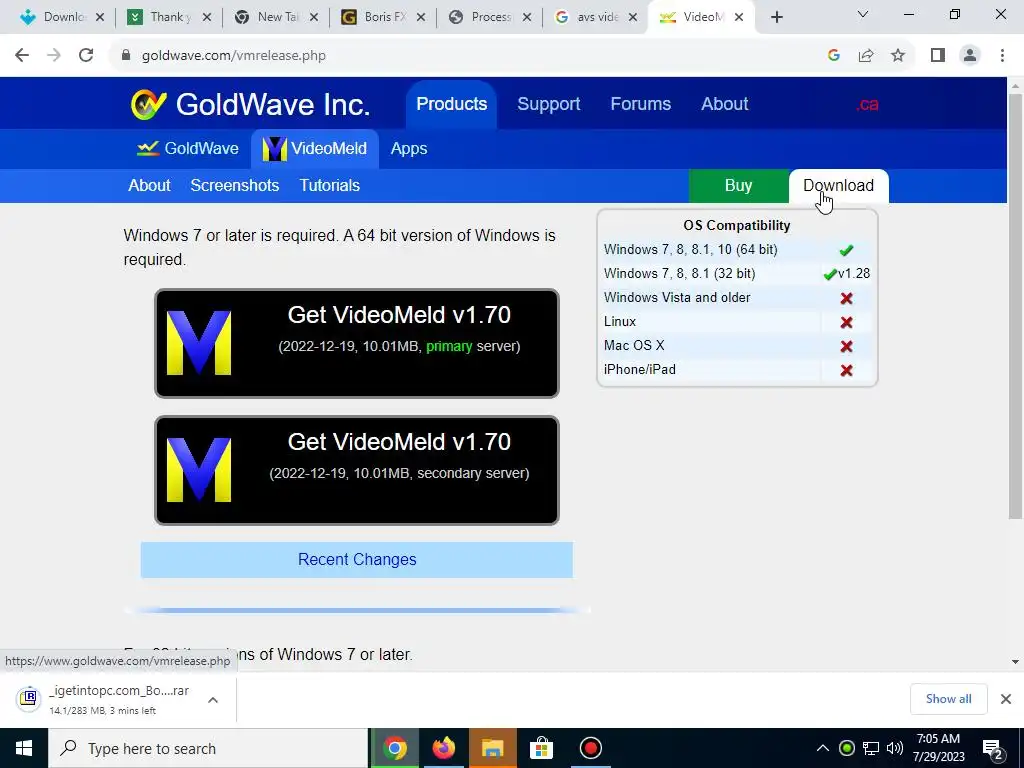Click the Download tab button
The height and width of the screenshot is (768, 1024).
coord(839,185)
